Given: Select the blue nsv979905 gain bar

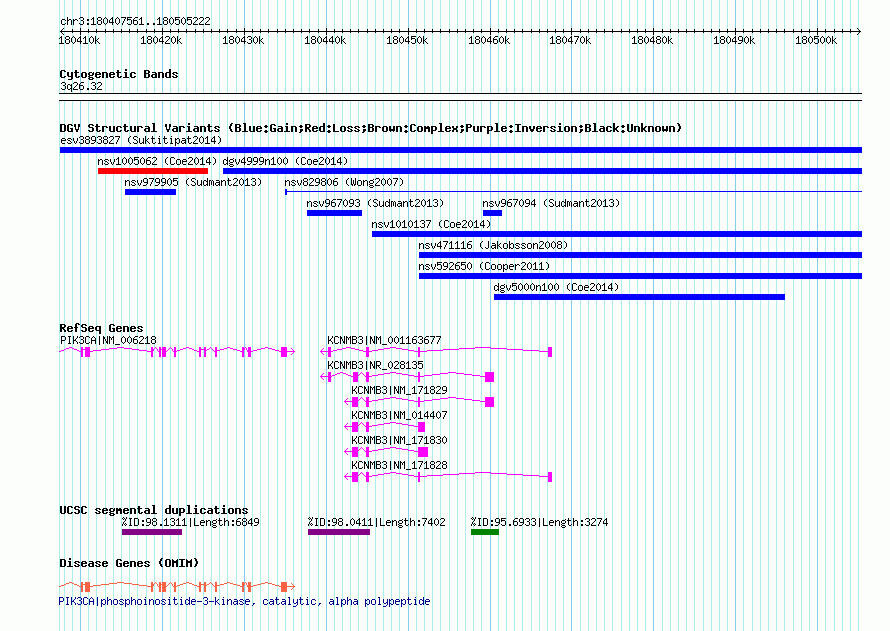Looking at the screenshot, I should click(150, 192).
